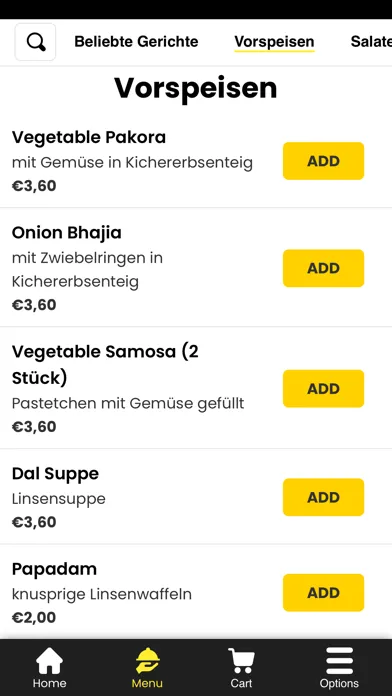The width and height of the screenshot is (392, 696).
Task: Open the search magnifier icon
Action: 36,42
